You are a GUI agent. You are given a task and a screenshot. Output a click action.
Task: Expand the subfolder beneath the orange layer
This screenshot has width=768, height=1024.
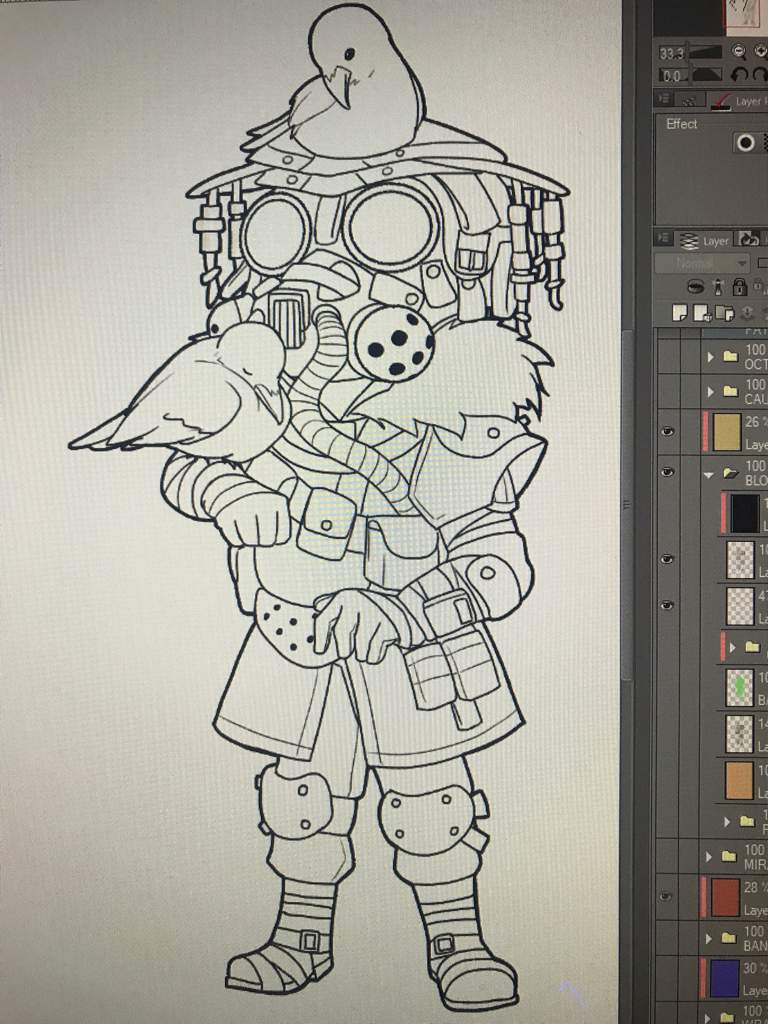[727, 822]
